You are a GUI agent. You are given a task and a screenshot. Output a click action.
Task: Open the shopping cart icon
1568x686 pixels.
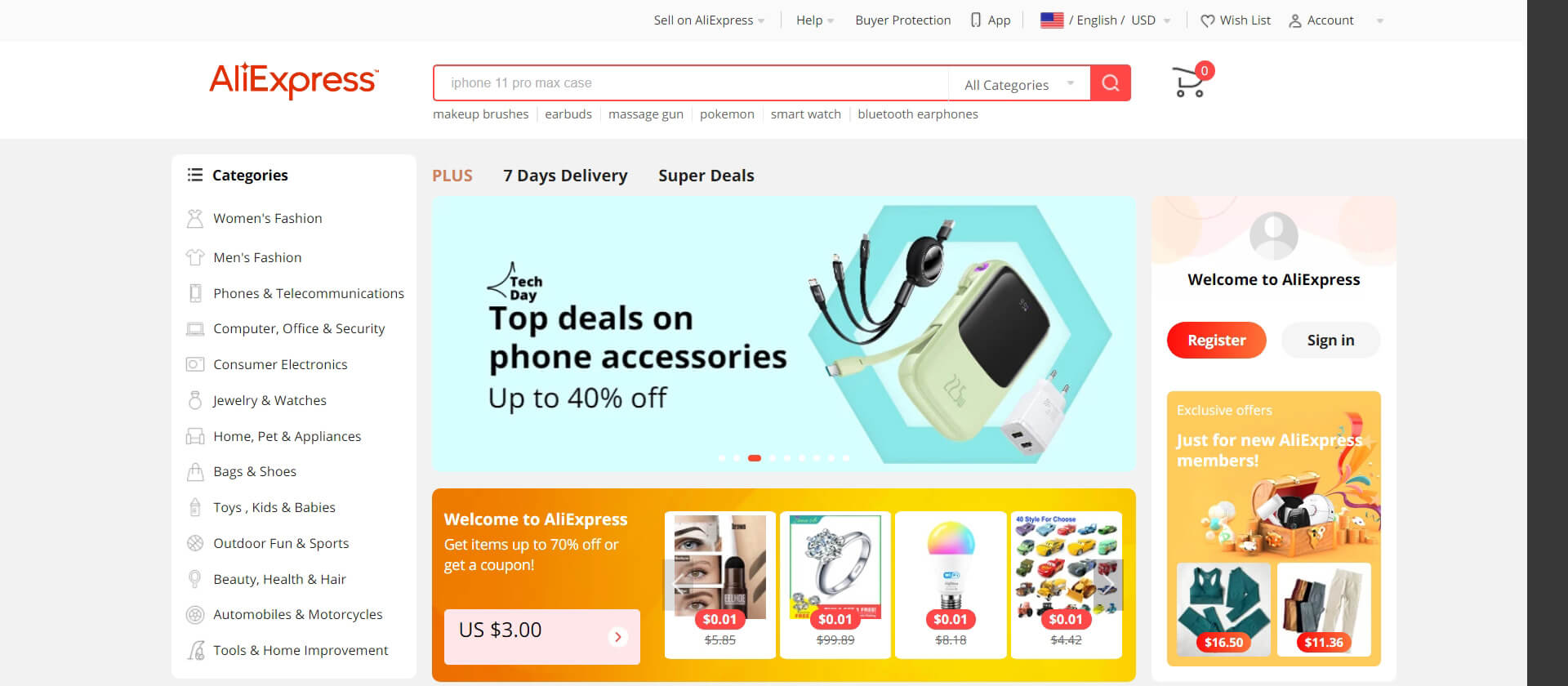1190,82
